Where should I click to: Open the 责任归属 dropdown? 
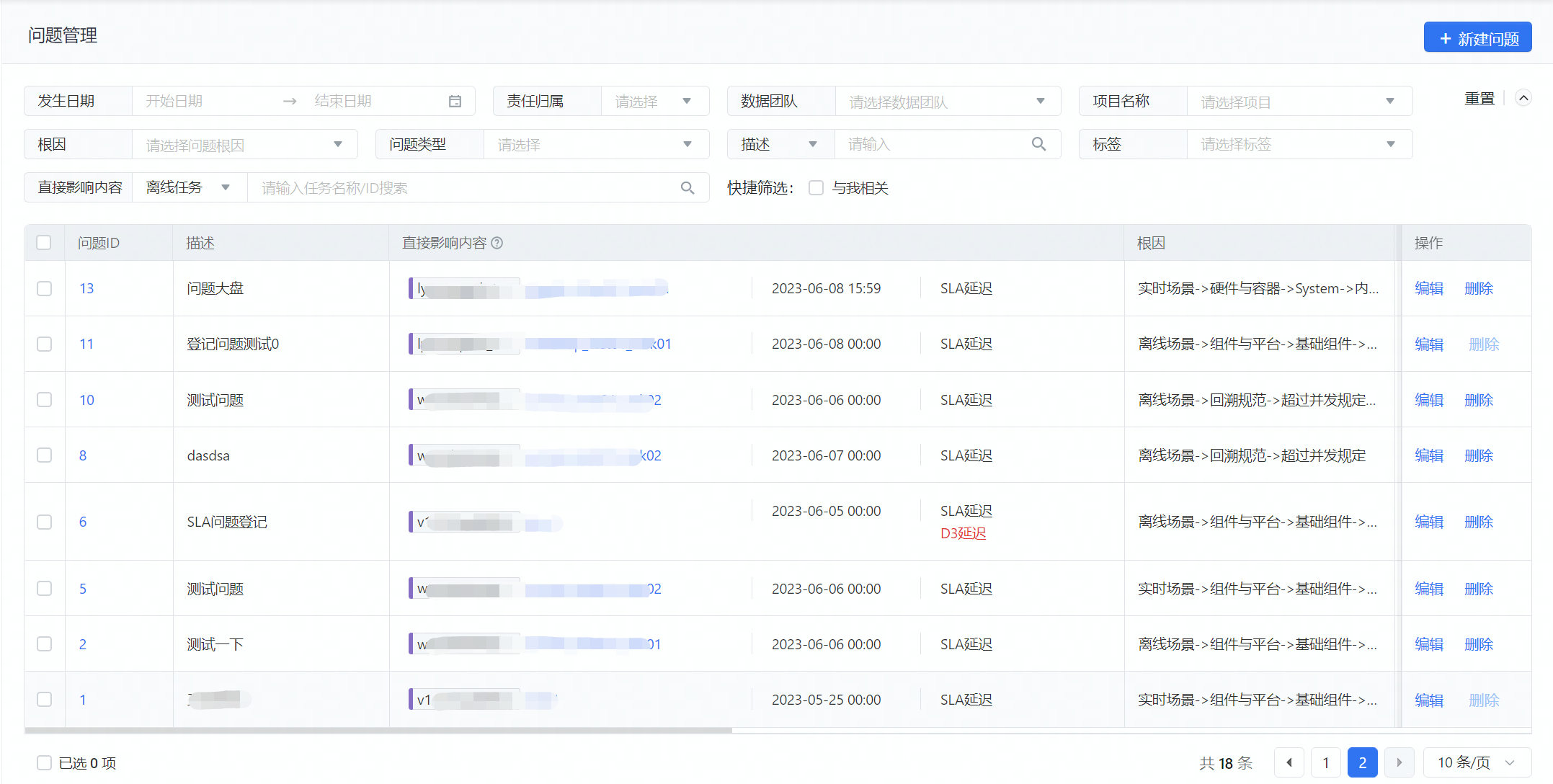tap(655, 101)
